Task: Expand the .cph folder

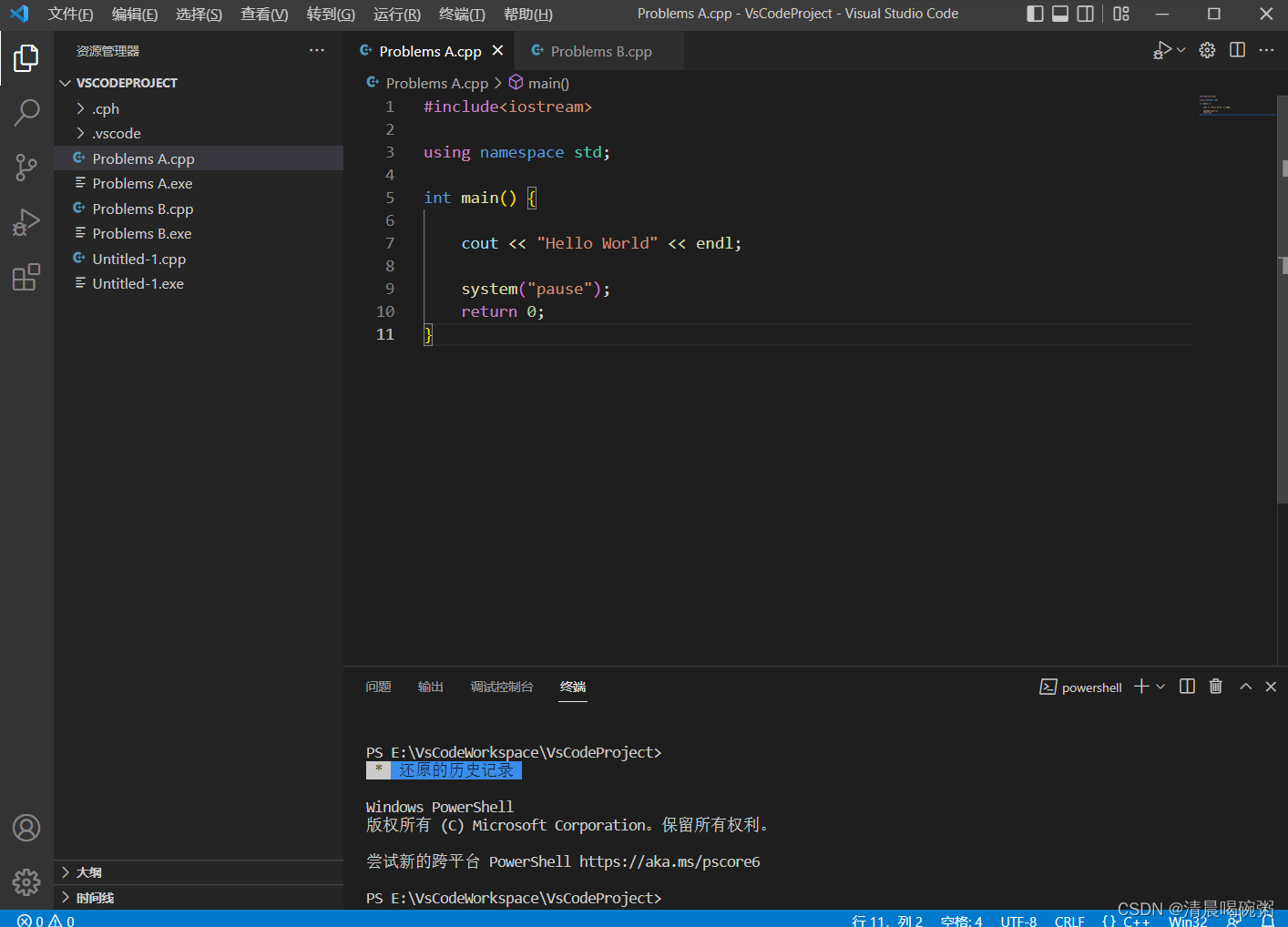Action: tap(199, 108)
